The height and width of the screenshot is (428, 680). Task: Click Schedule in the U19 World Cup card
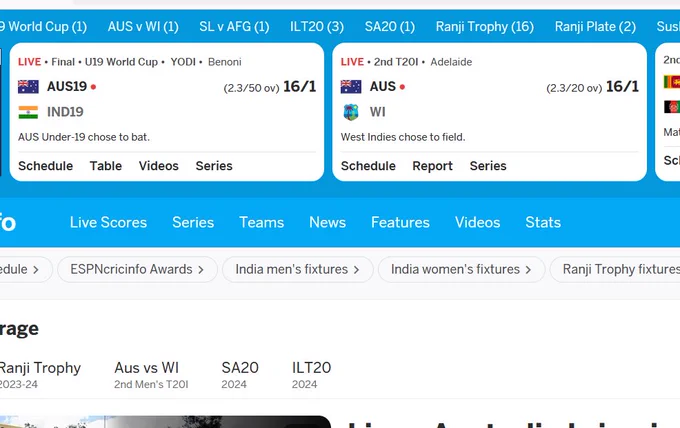[46, 166]
